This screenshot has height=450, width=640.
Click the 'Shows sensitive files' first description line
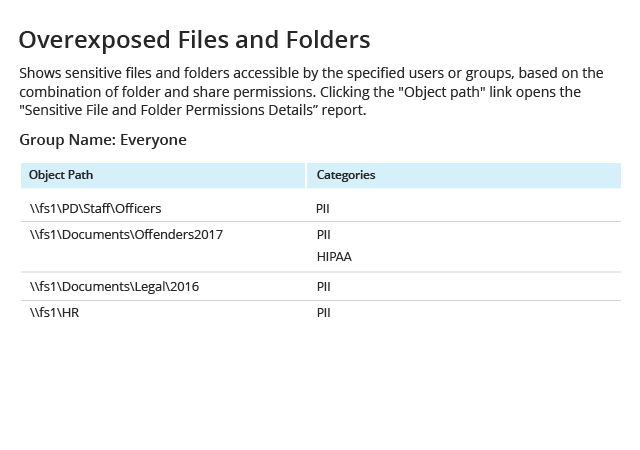(311, 73)
